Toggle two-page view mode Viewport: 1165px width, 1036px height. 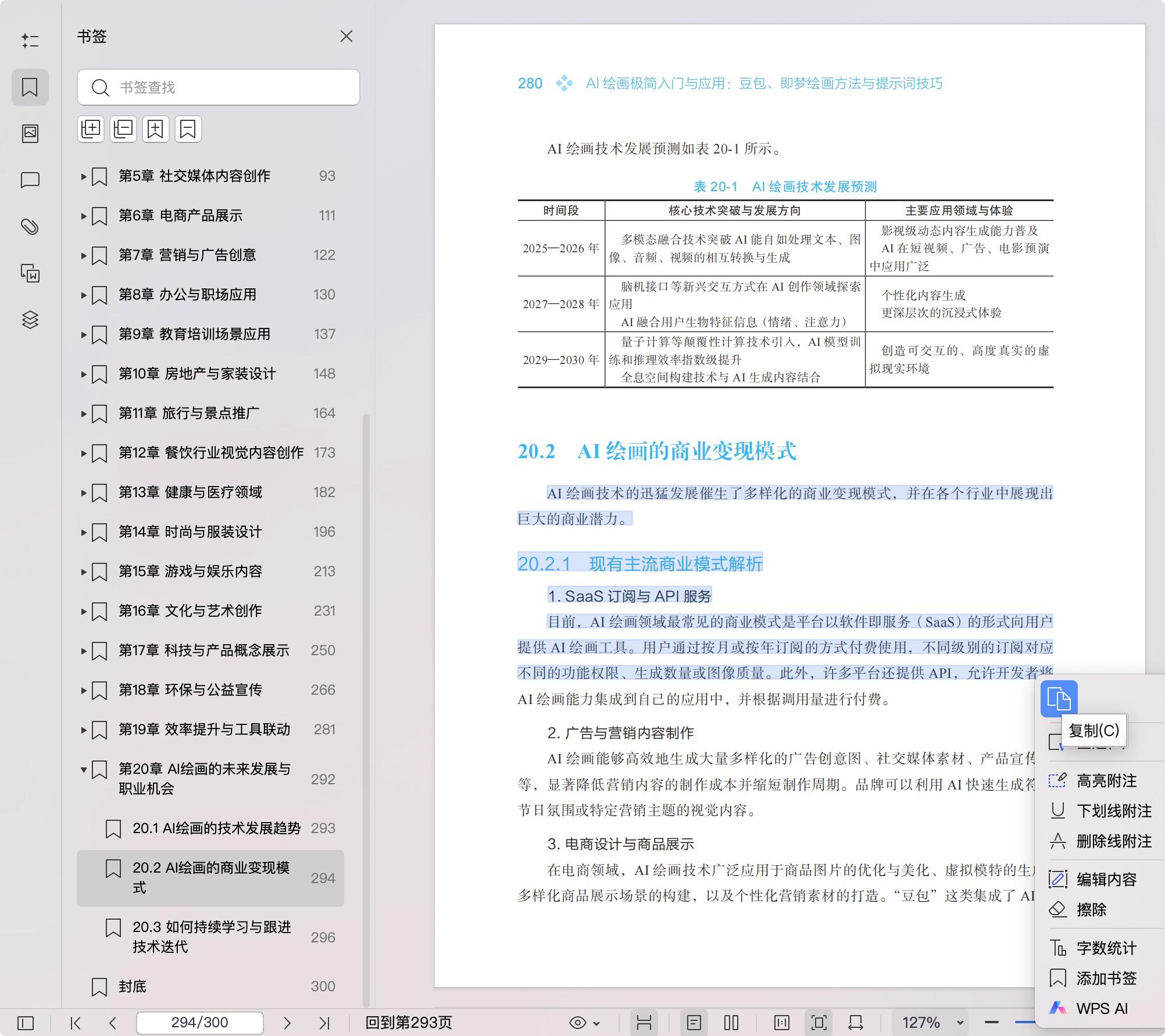coord(731,1023)
